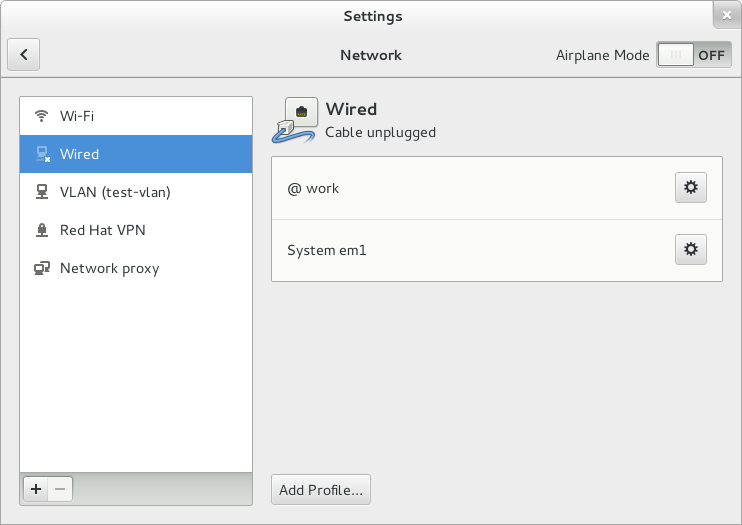Click the Wi-Fi signal icon in sidebar
The width and height of the screenshot is (742, 525).
click(x=42, y=116)
